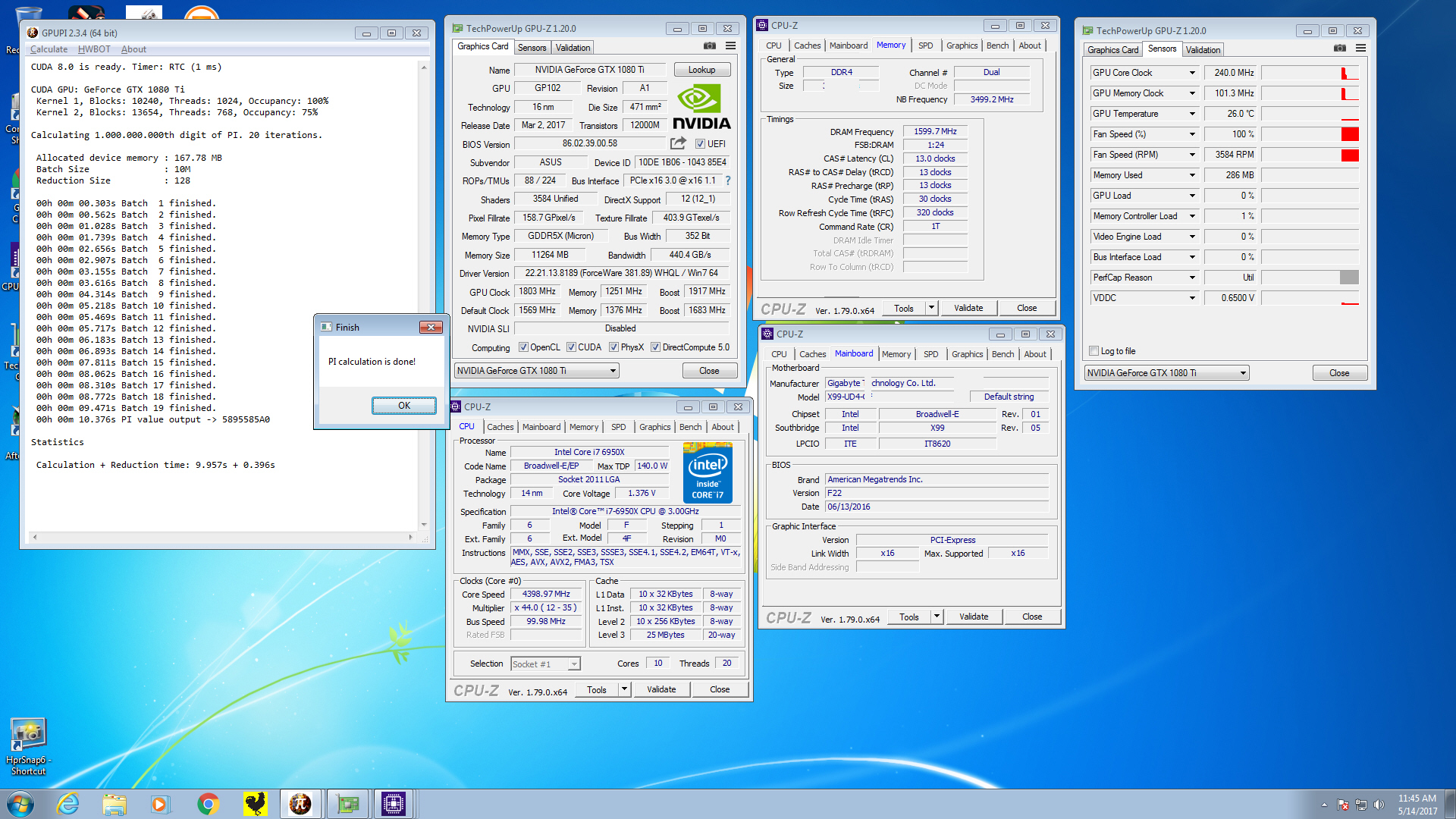Image resolution: width=1456 pixels, height=819 pixels.
Task: Close the Finish dialog with the red X
Action: (x=431, y=327)
